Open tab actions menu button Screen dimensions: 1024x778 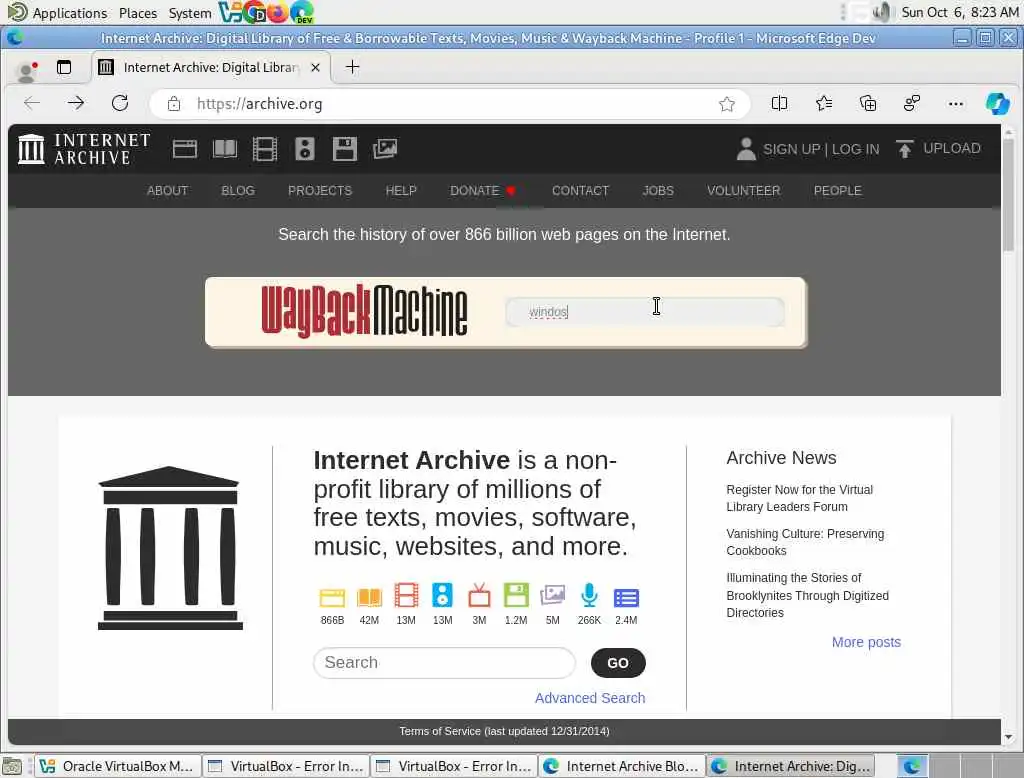pyautogui.click(x=63, y=67)
